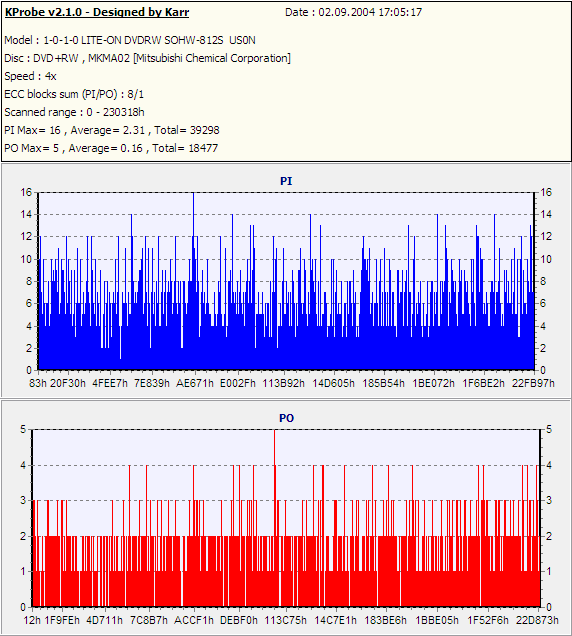This screenshot has width=572, height=636.
Task: Click the 1BBE05h axis label in PO chart
Action: tap(437, 620)
